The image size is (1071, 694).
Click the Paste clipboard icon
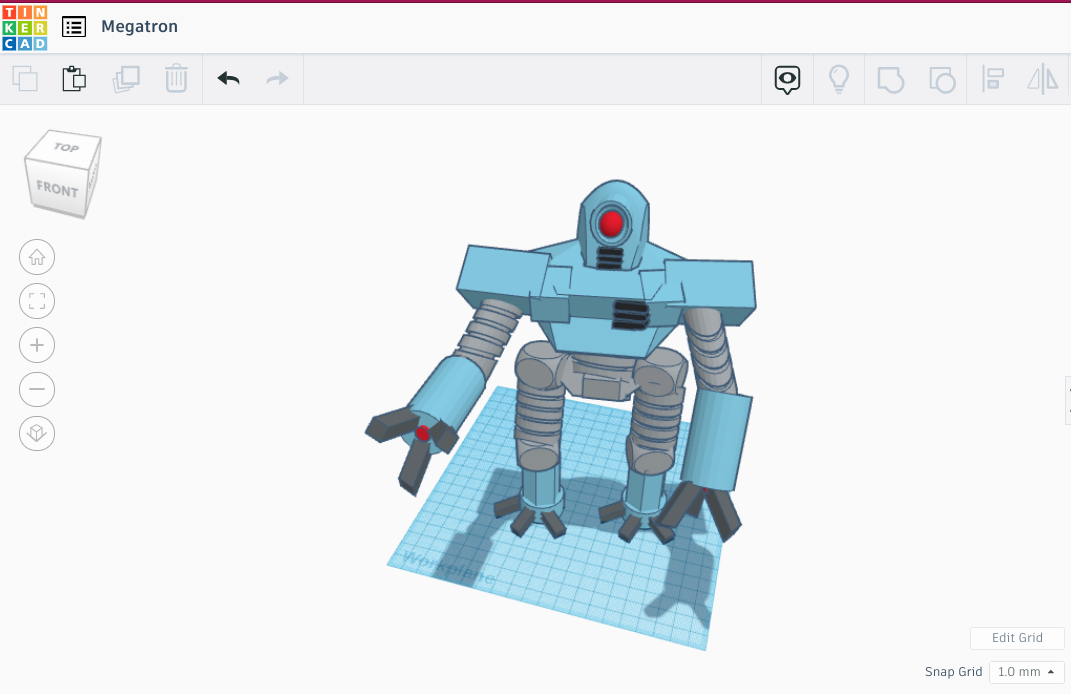(x=74, y=79)
